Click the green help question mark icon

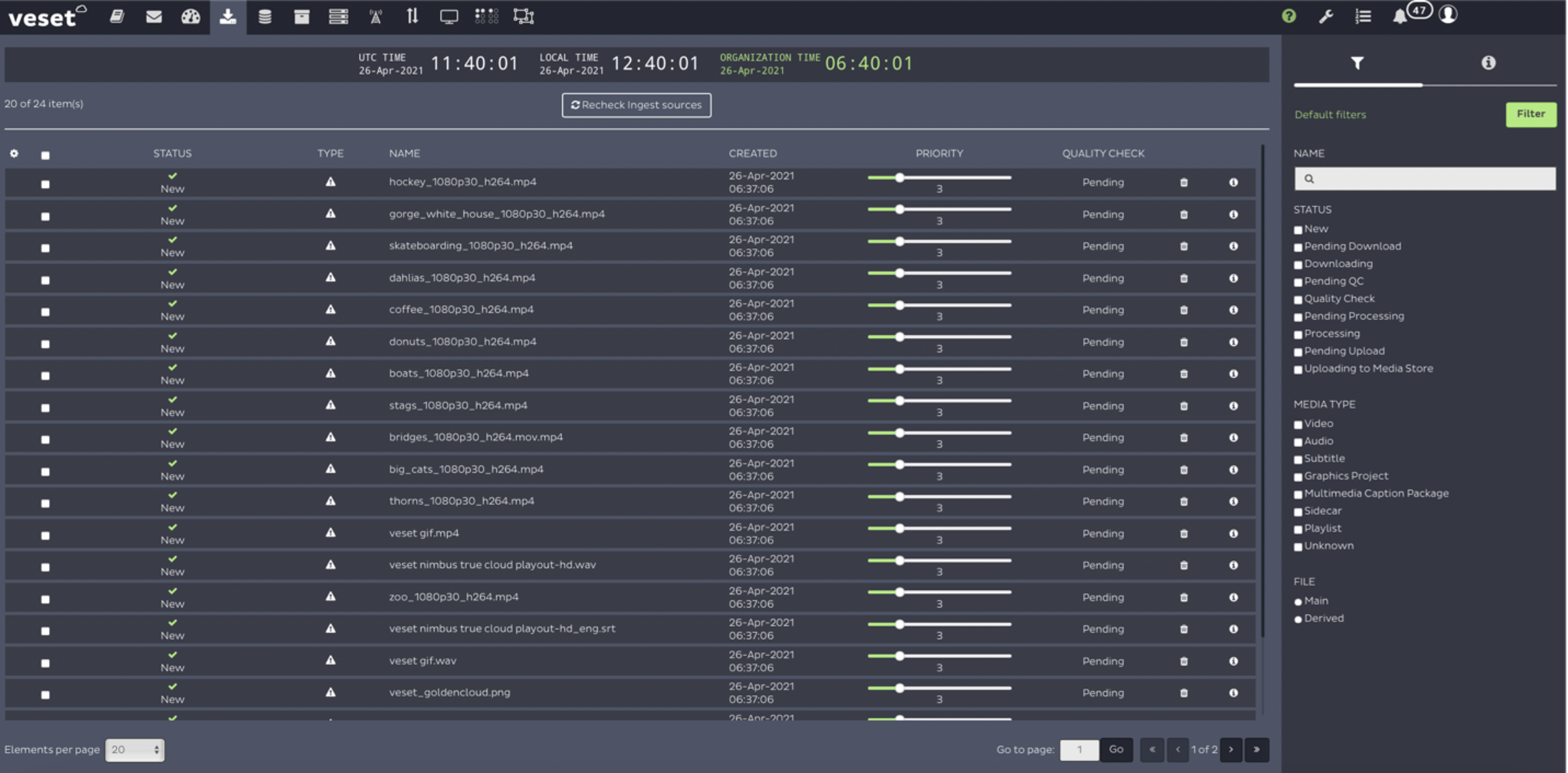point(1289,16)
